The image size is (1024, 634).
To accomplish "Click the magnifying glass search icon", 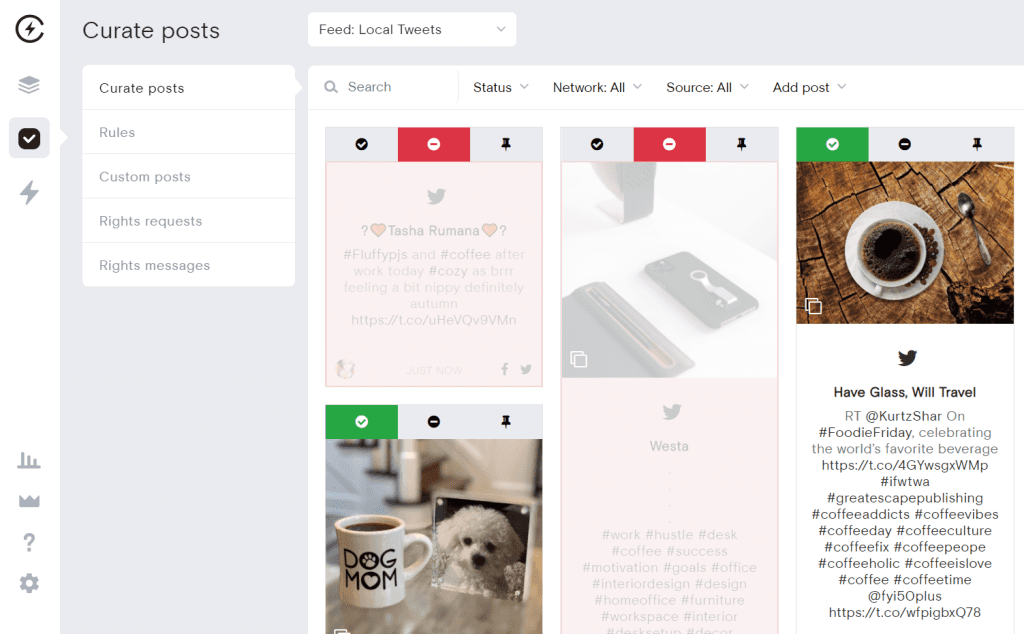I will 331,87.
